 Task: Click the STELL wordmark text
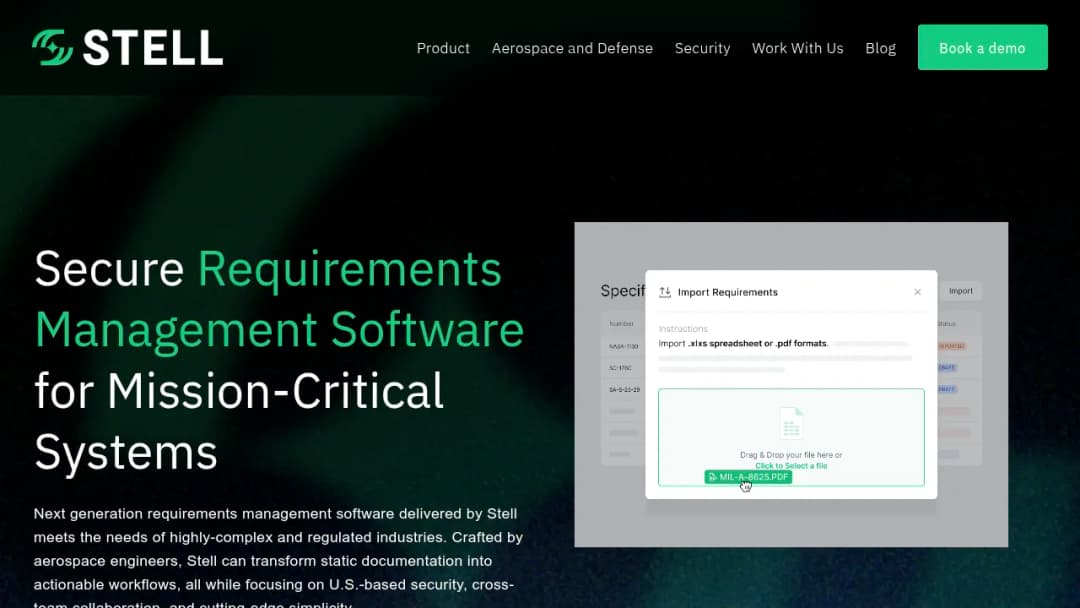(x=153, y=48)
